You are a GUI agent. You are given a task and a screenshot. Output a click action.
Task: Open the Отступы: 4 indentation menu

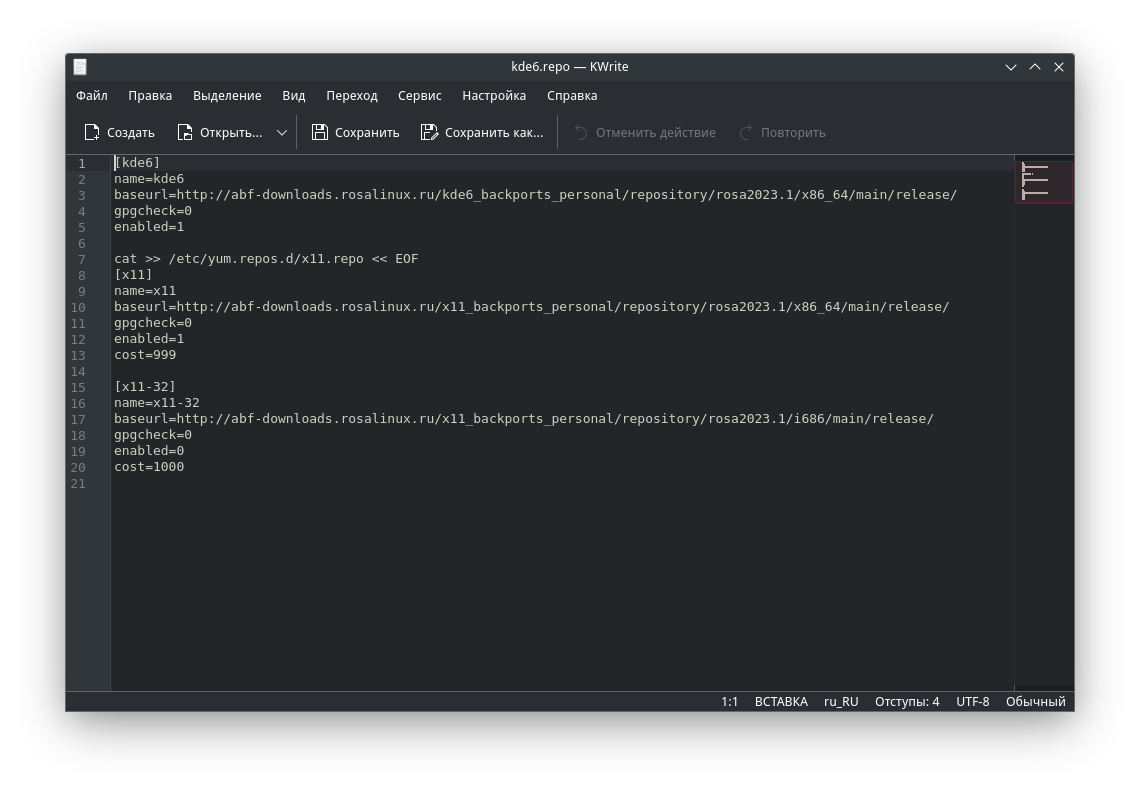(x=907, y=701)
